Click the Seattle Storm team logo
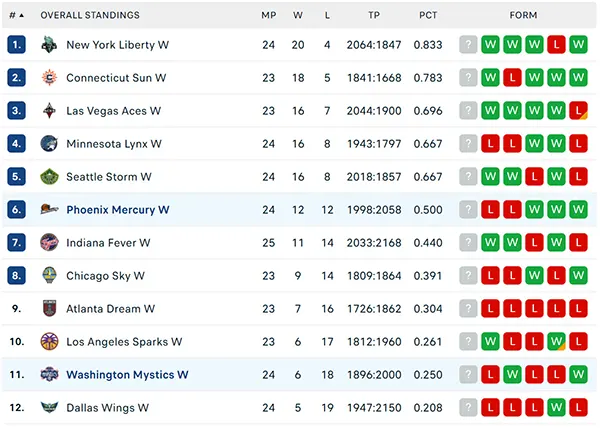The image size is (600, 428). 49,177
